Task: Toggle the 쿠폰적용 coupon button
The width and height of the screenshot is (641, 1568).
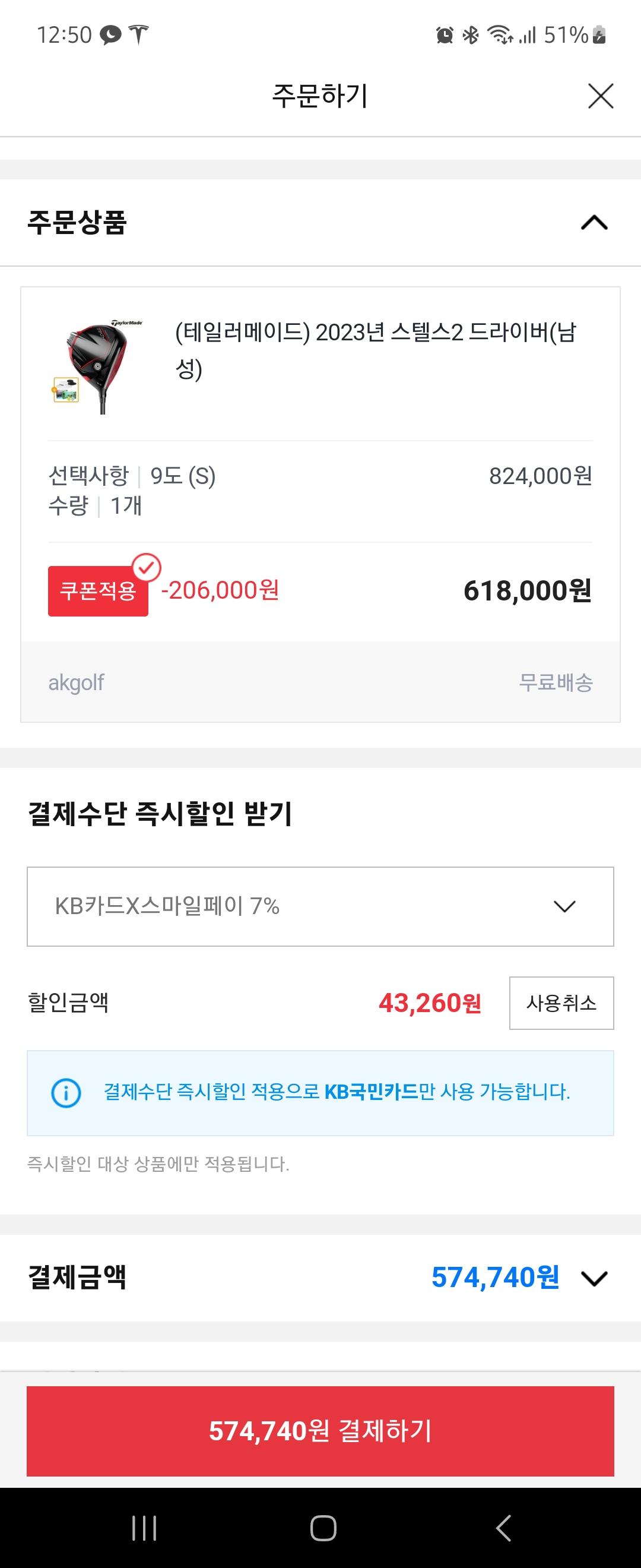Action: click(98, 591)
